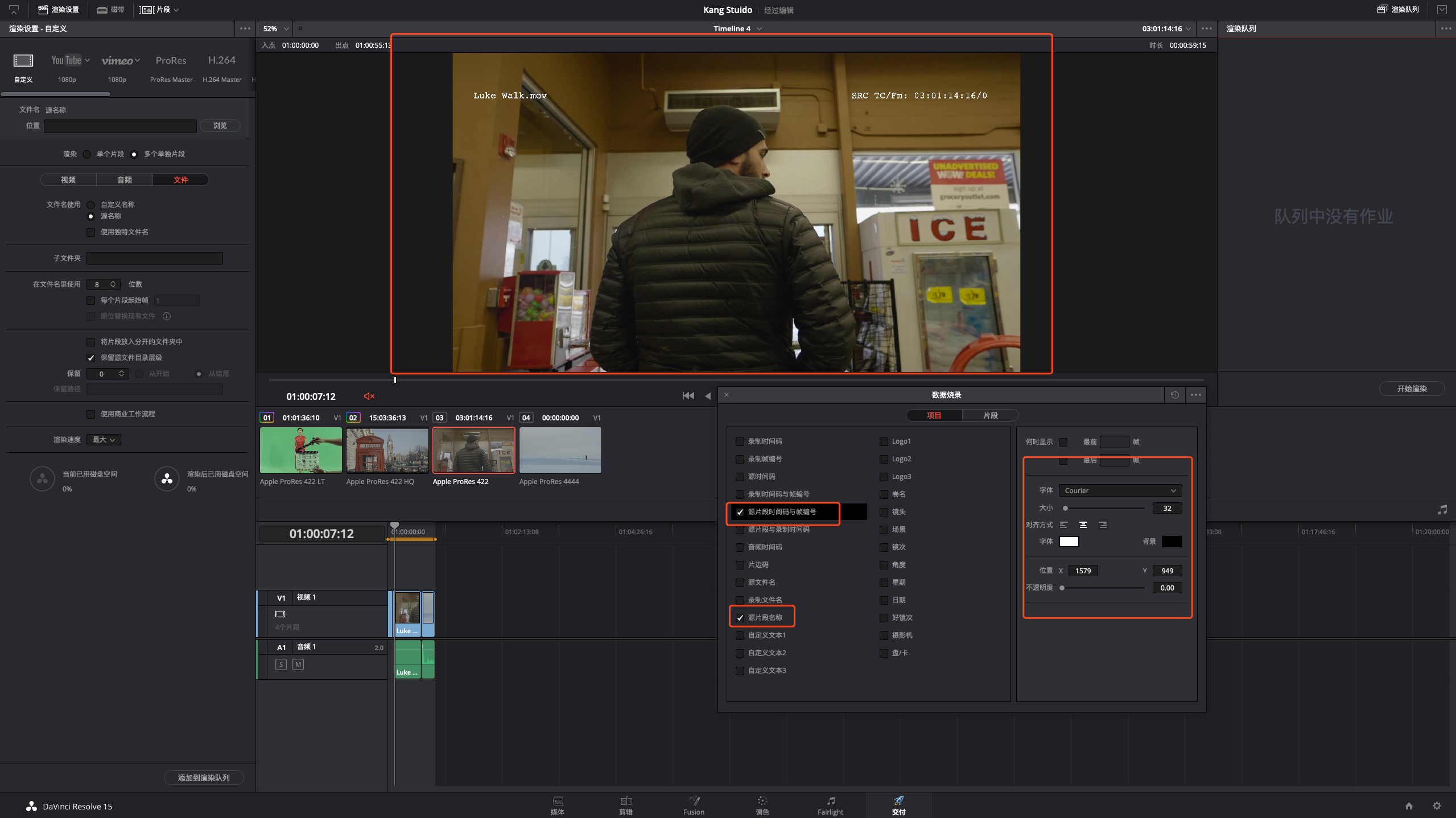Uncheck 源片段时间码与帧编号 checkbox
The image size is (1456, 818).
coord(740,512)
